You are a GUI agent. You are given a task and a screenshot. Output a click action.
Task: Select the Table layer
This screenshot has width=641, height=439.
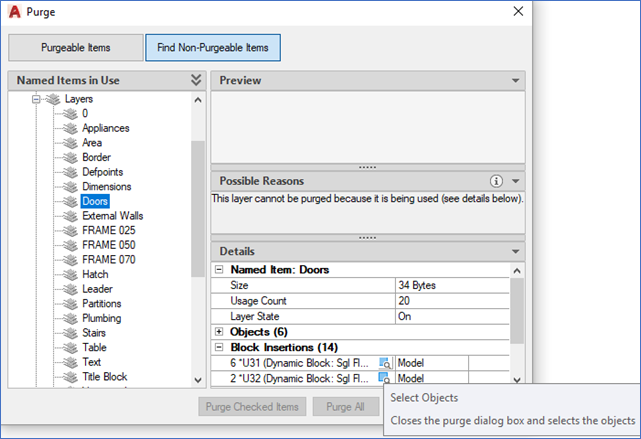94,347
